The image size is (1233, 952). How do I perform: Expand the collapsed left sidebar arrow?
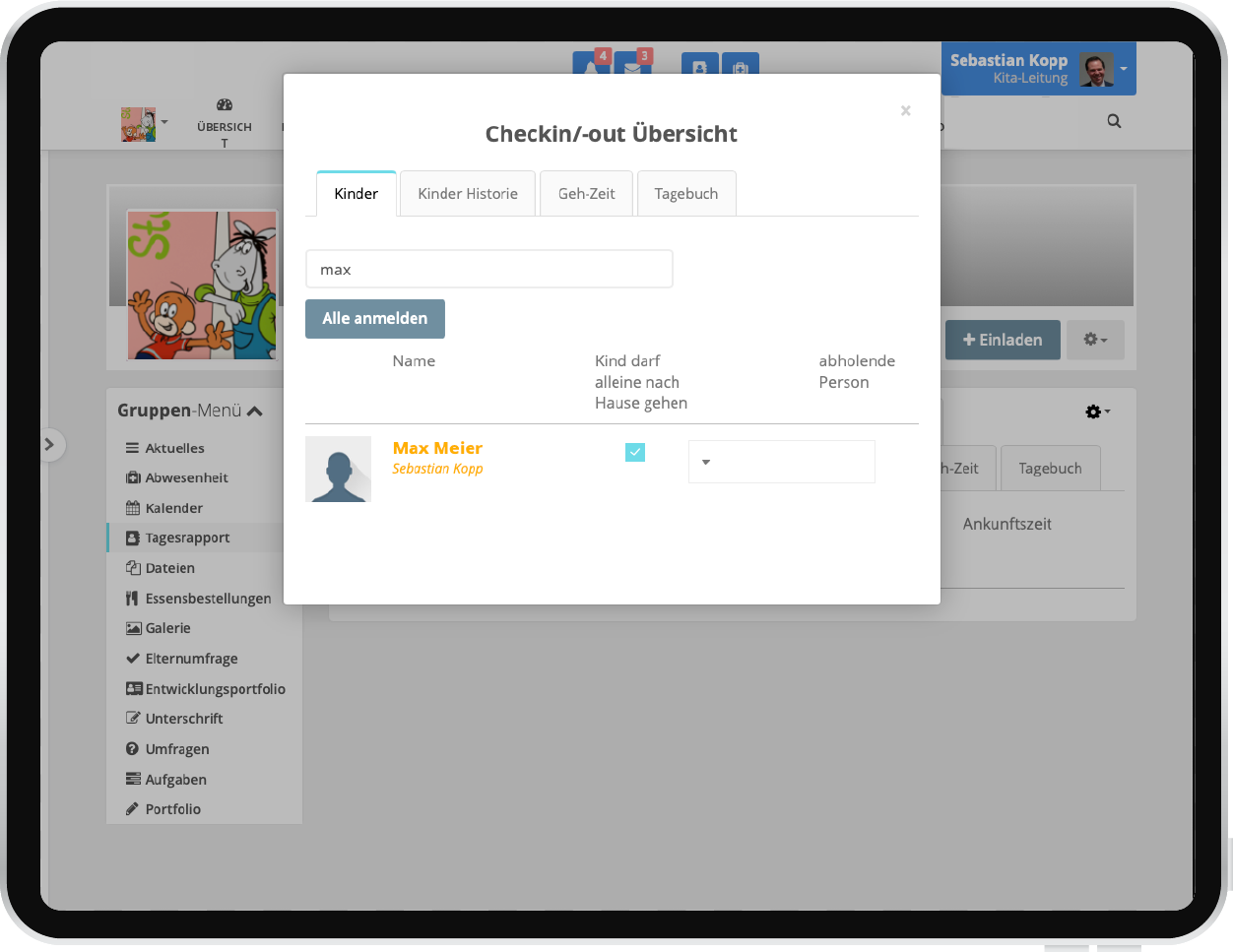[50, 445]
